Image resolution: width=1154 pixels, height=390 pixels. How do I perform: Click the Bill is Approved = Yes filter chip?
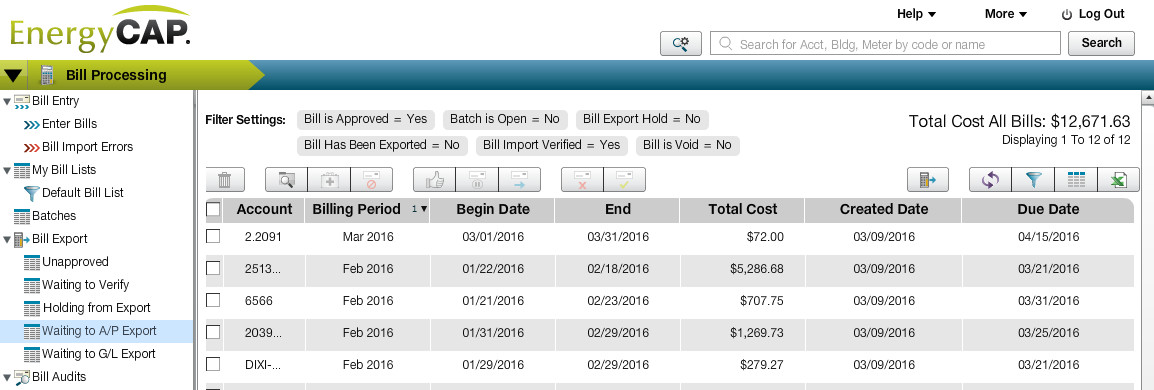(x=366, y=119)
